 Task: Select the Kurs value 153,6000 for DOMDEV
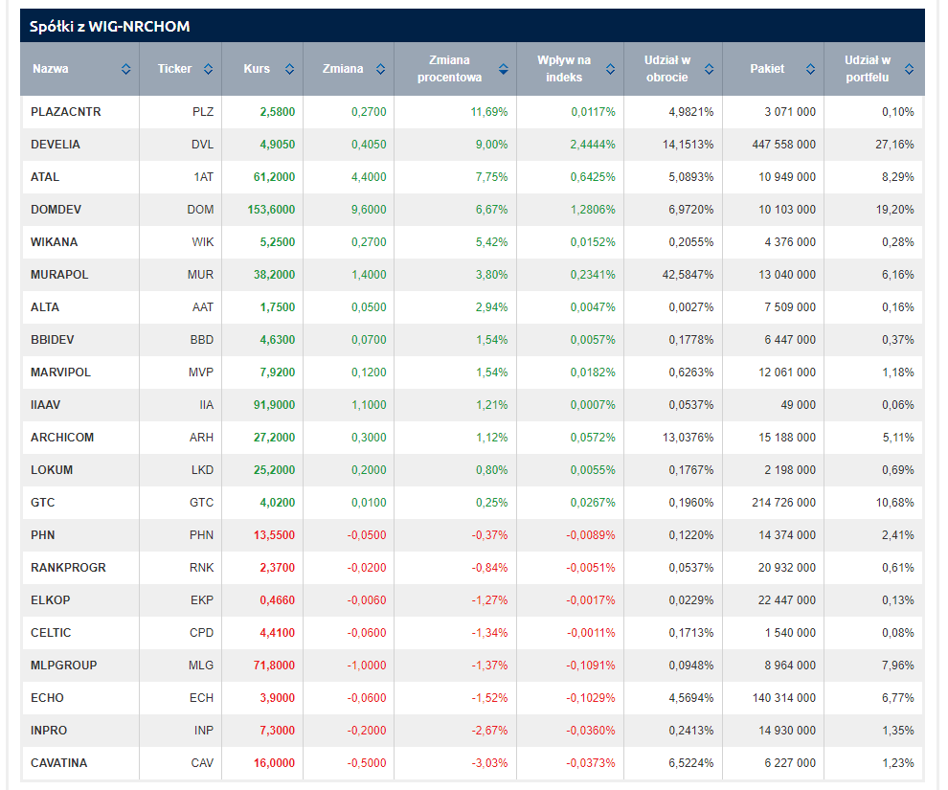(271, 209)
